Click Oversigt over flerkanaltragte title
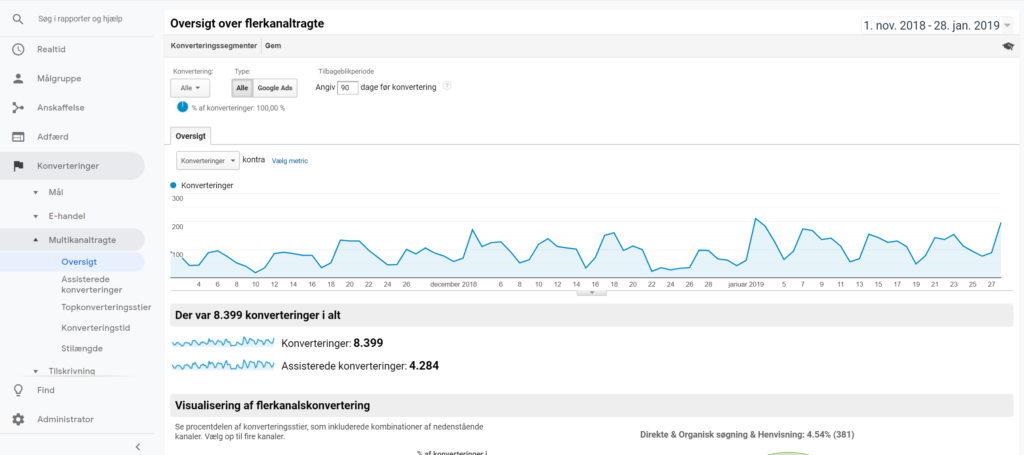1024x455 pixels. click(248, 24)
